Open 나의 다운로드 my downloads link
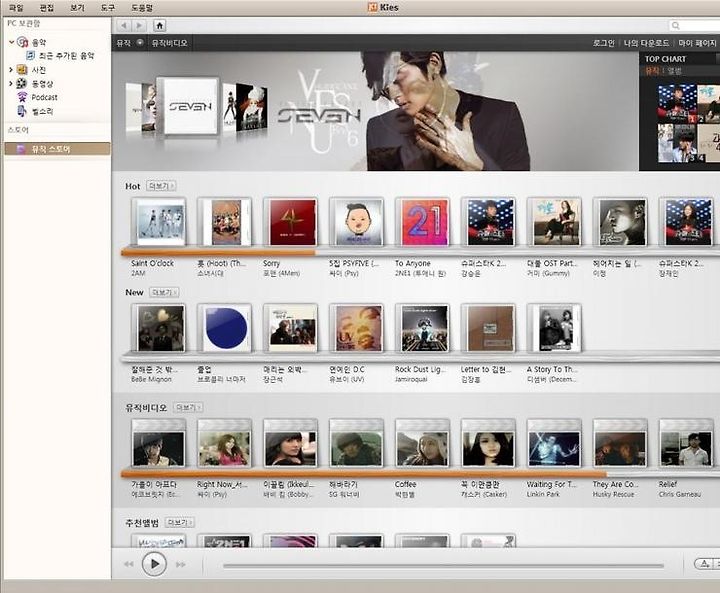This screenshot has height=593, width=720. (x=646, y=43)
